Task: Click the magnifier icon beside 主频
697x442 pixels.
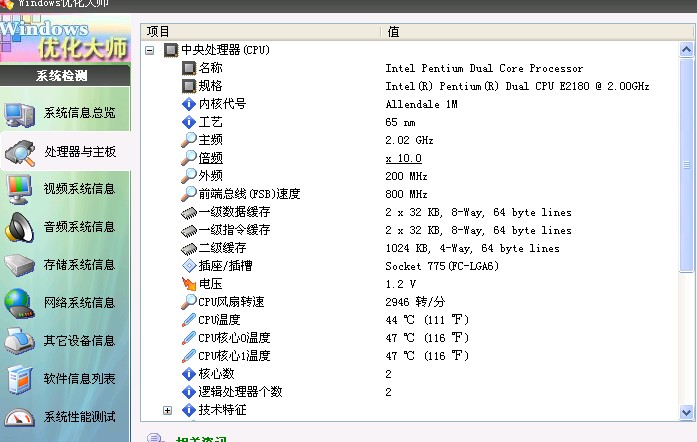Action: click(x=189, y=140)
